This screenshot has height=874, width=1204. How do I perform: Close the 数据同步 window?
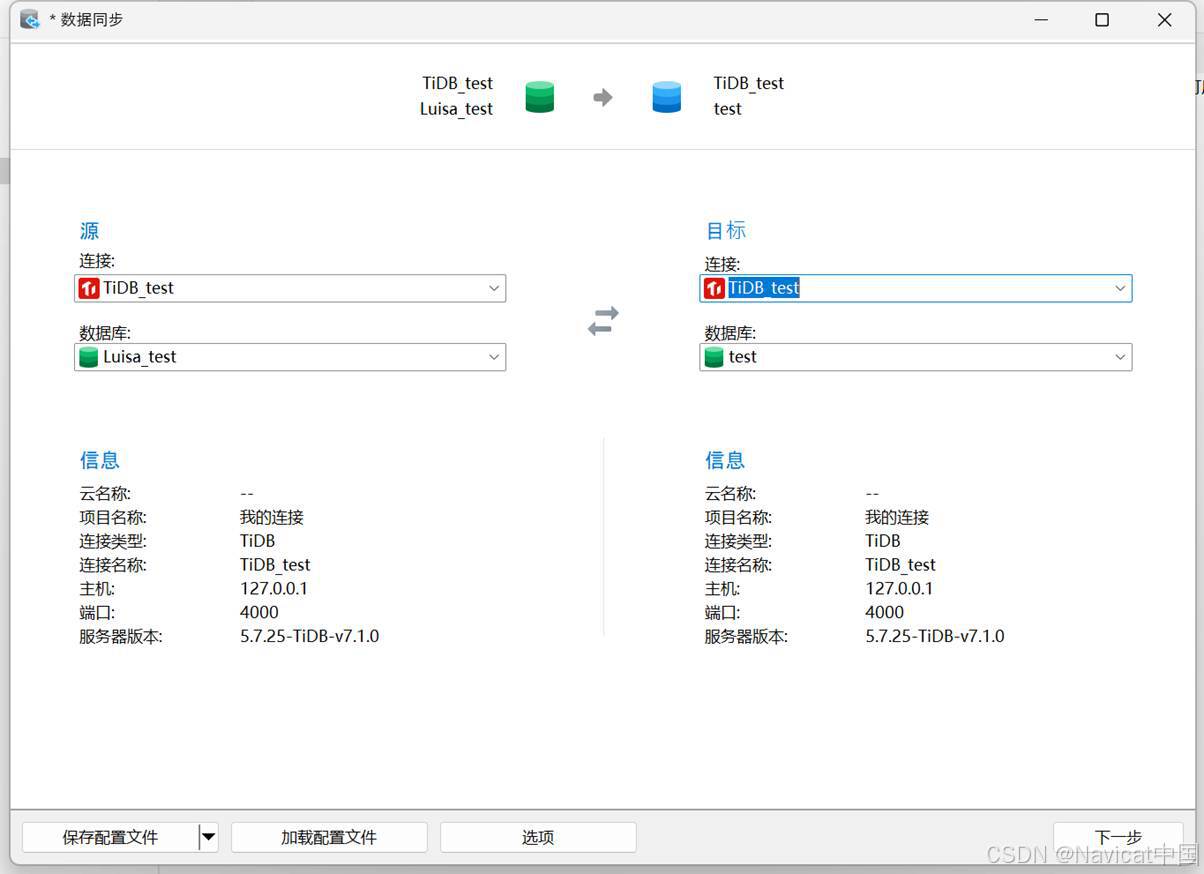[x=1164, y=20]
